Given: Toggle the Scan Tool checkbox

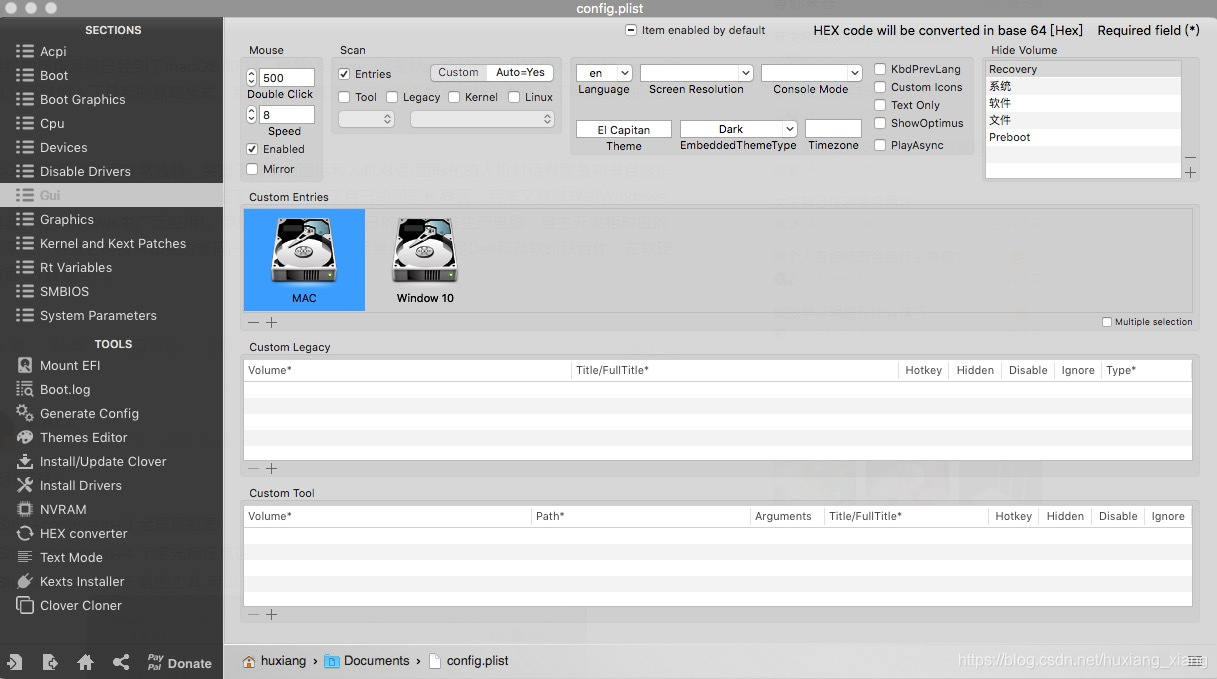Looking at the screenshot, I should (344, 97).
